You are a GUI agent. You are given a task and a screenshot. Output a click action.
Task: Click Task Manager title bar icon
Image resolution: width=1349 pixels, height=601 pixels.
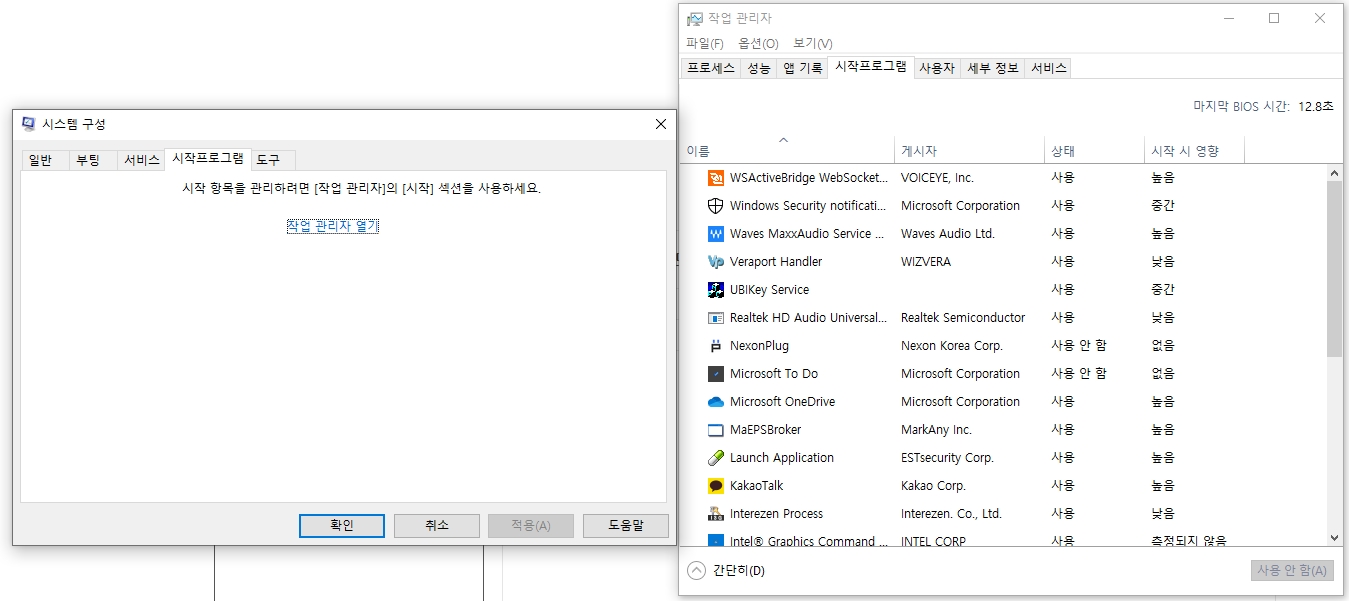tap(695, 19)
